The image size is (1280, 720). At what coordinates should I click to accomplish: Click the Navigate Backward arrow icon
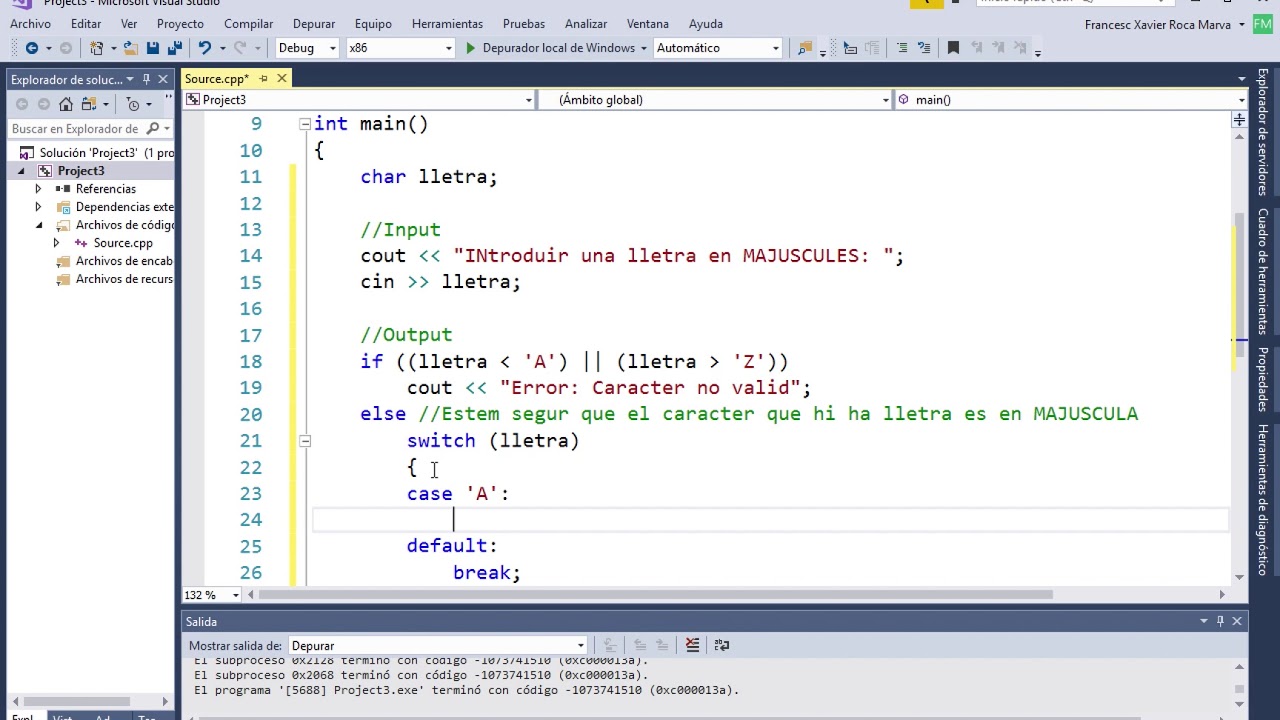click(x=31, y=48)
